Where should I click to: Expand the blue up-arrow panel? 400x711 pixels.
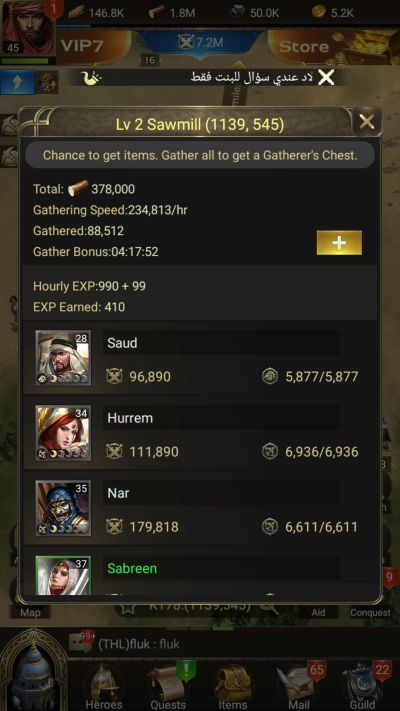point(17,82)
